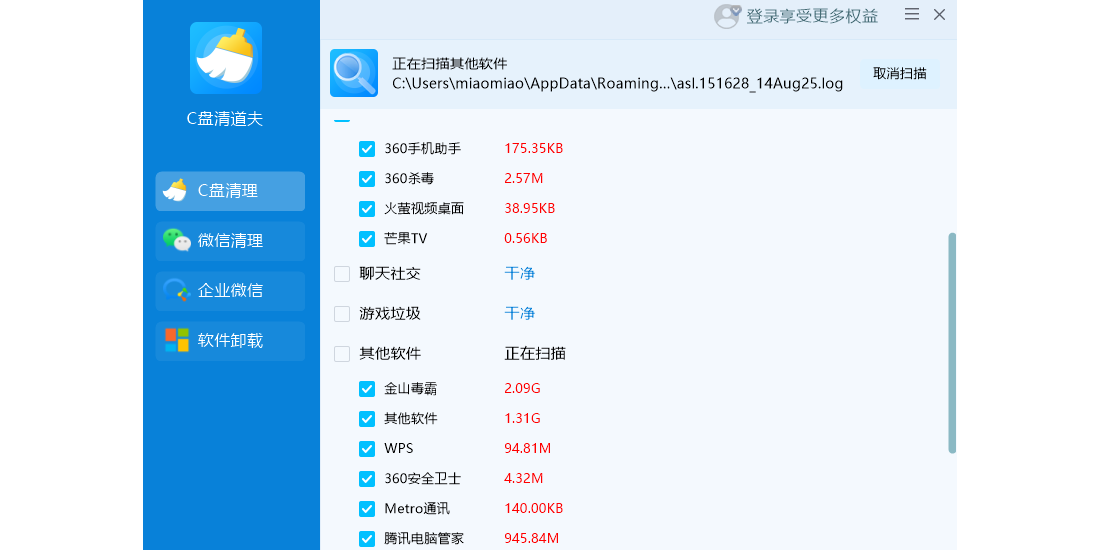Click the 2.09G size value
The width and height of the screenshot is (1100, 550).
523,389
